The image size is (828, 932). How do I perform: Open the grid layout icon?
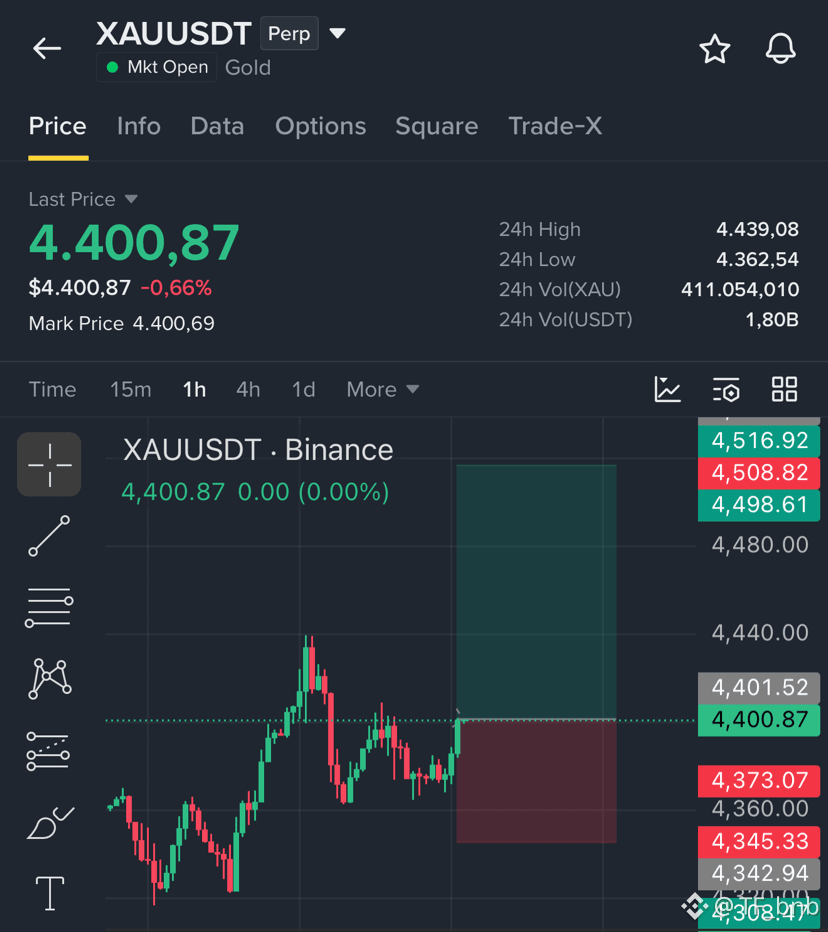click(x=784, y=389)
